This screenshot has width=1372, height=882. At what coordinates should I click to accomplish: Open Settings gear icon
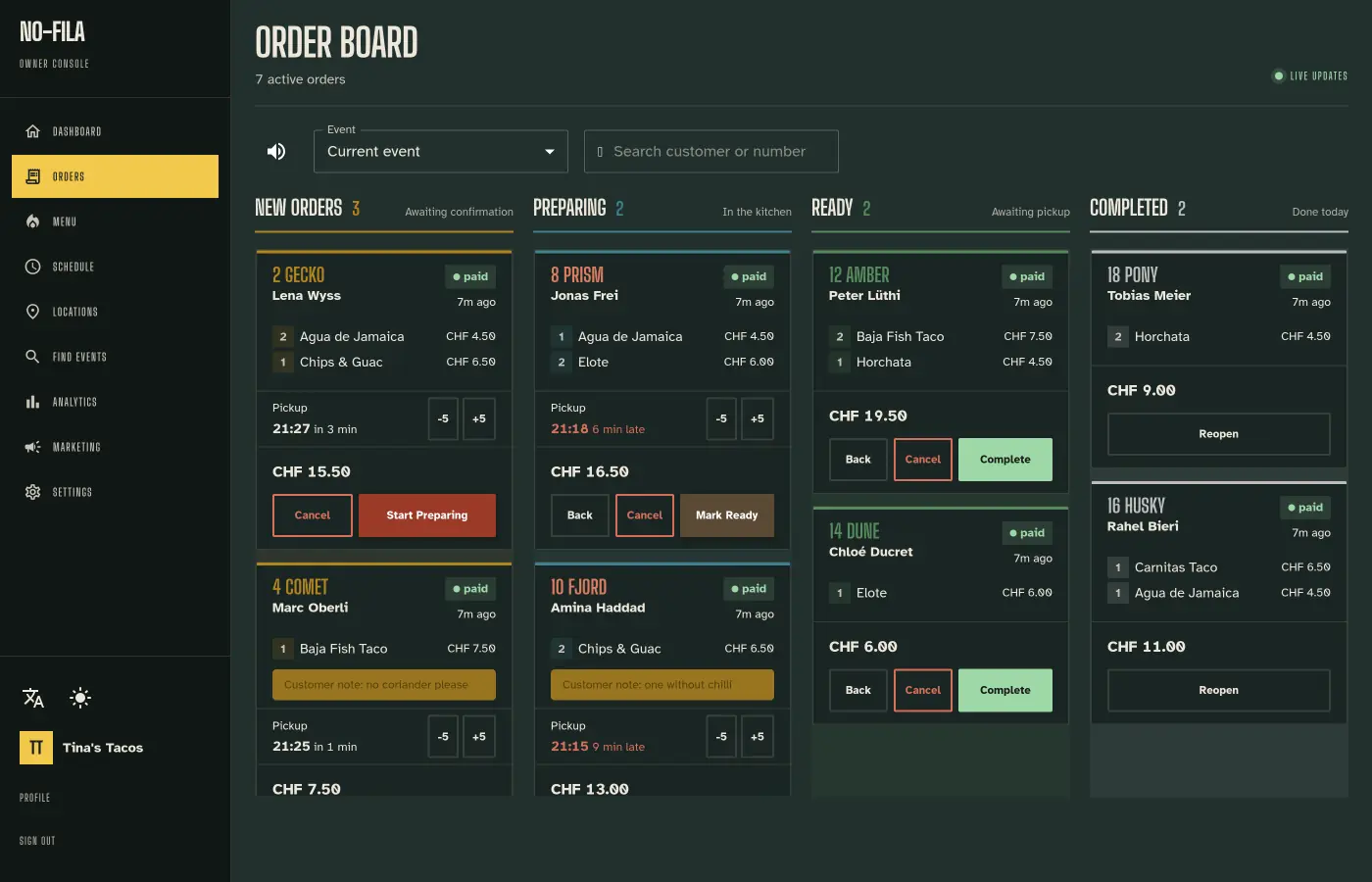pos(32,492)
